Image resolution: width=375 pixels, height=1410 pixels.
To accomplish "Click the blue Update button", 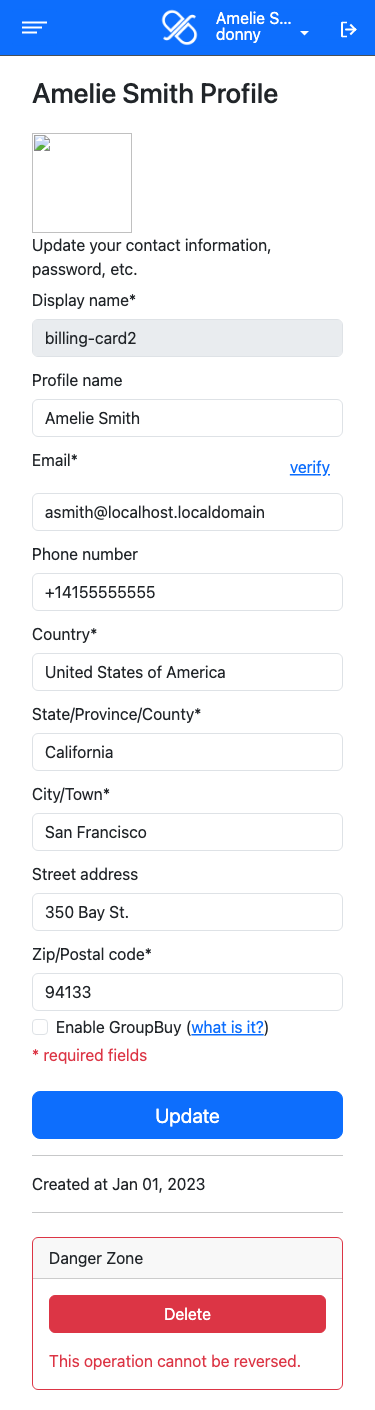I will point(187,1115).
